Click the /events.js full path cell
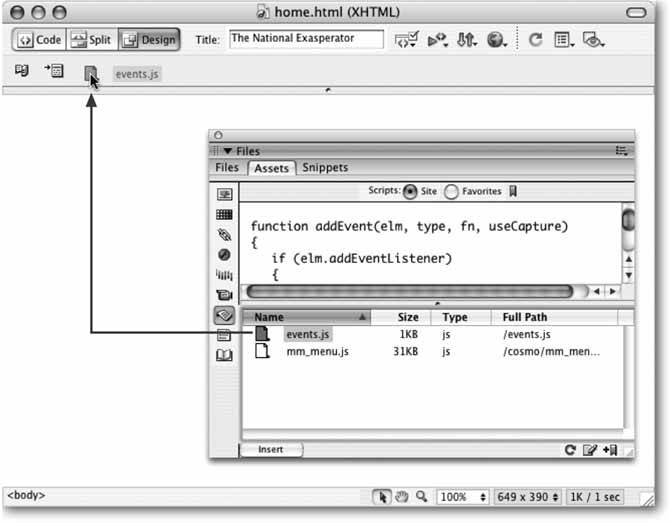 (527, 334)
